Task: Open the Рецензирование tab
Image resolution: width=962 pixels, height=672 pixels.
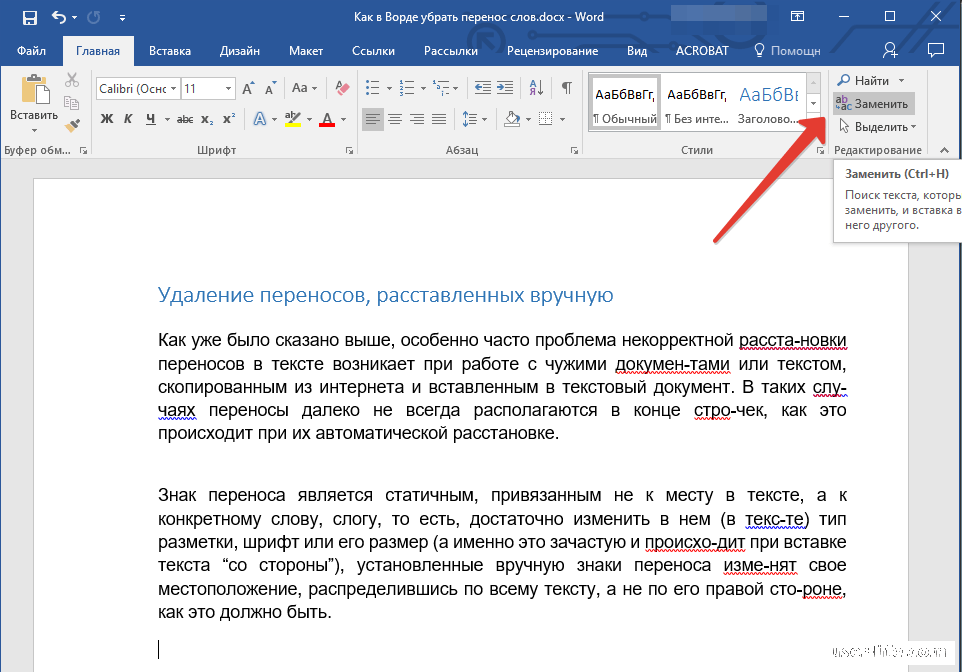Action: click(x=552, y=51)
